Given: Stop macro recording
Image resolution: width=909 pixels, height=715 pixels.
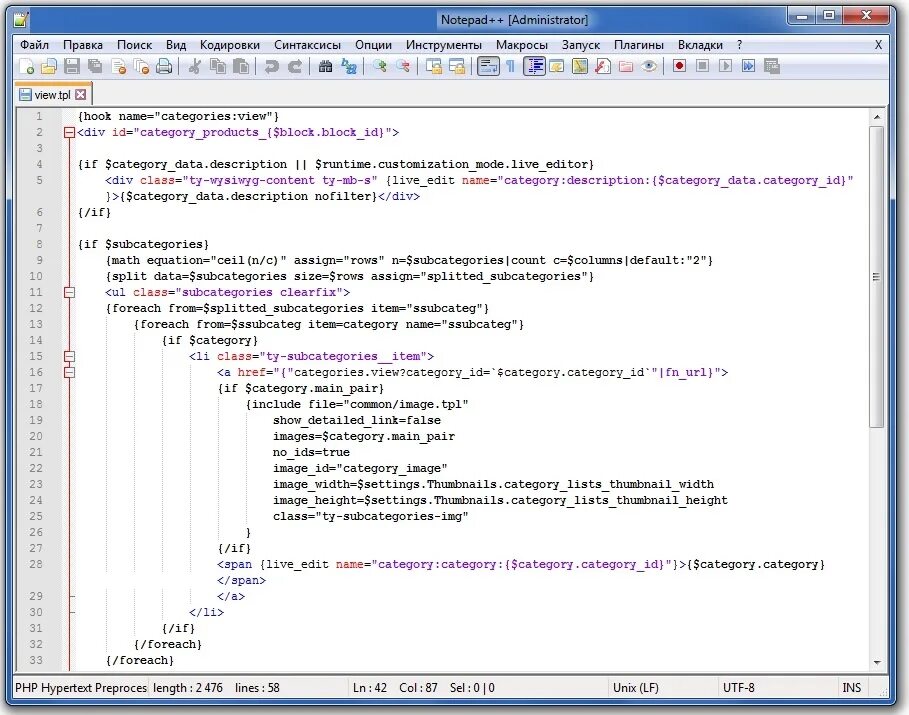Looking at the screenshot, I should 703,66.
